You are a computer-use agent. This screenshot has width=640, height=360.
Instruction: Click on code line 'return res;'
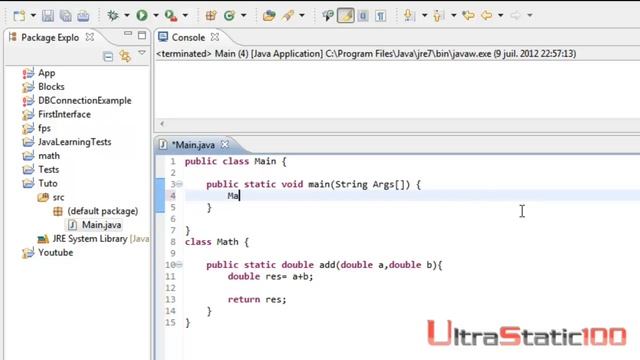click(257, 300)
